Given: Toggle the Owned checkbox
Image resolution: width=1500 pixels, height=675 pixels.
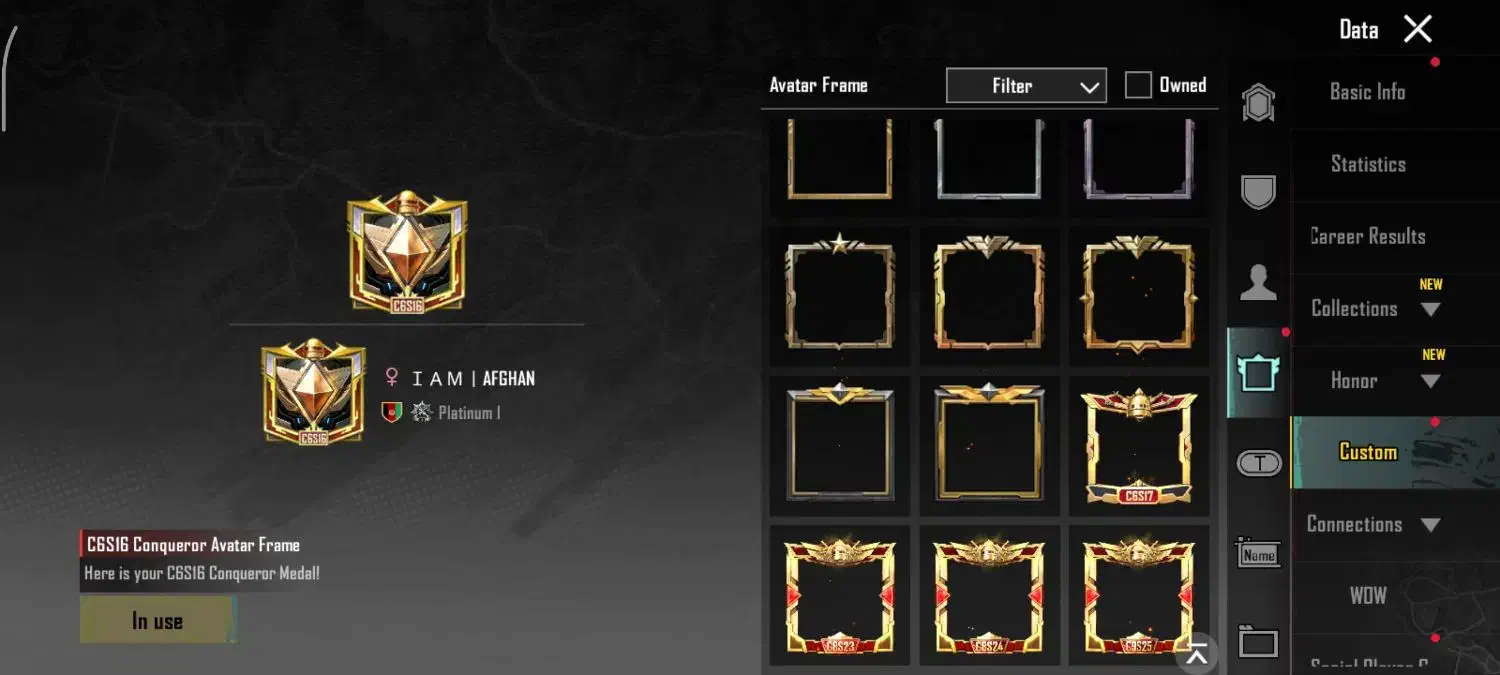Looking at the screenshot, I should (x=1138, y=85).
